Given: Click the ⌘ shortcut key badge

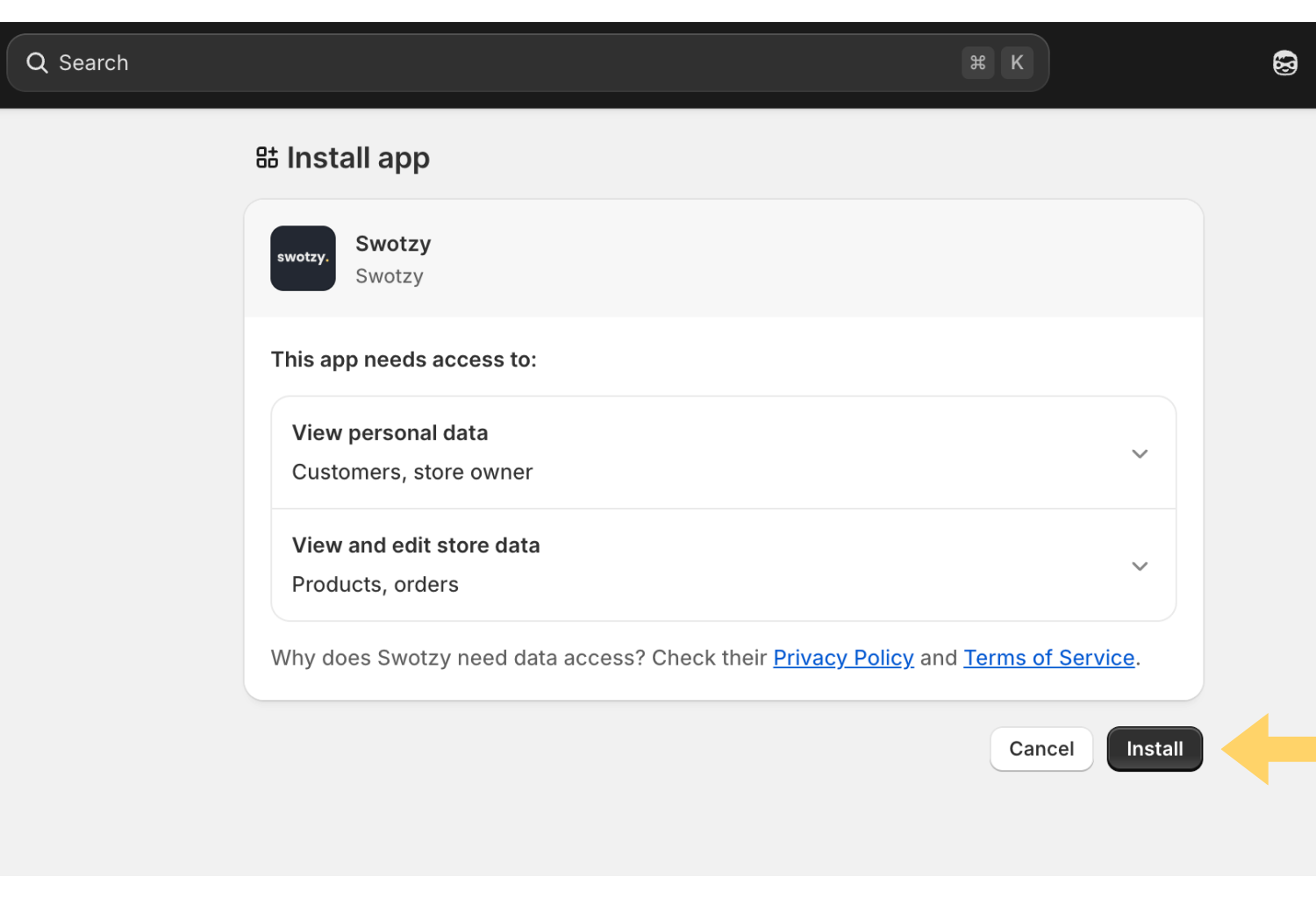Looking at the screenshot, I should (977, 63).
